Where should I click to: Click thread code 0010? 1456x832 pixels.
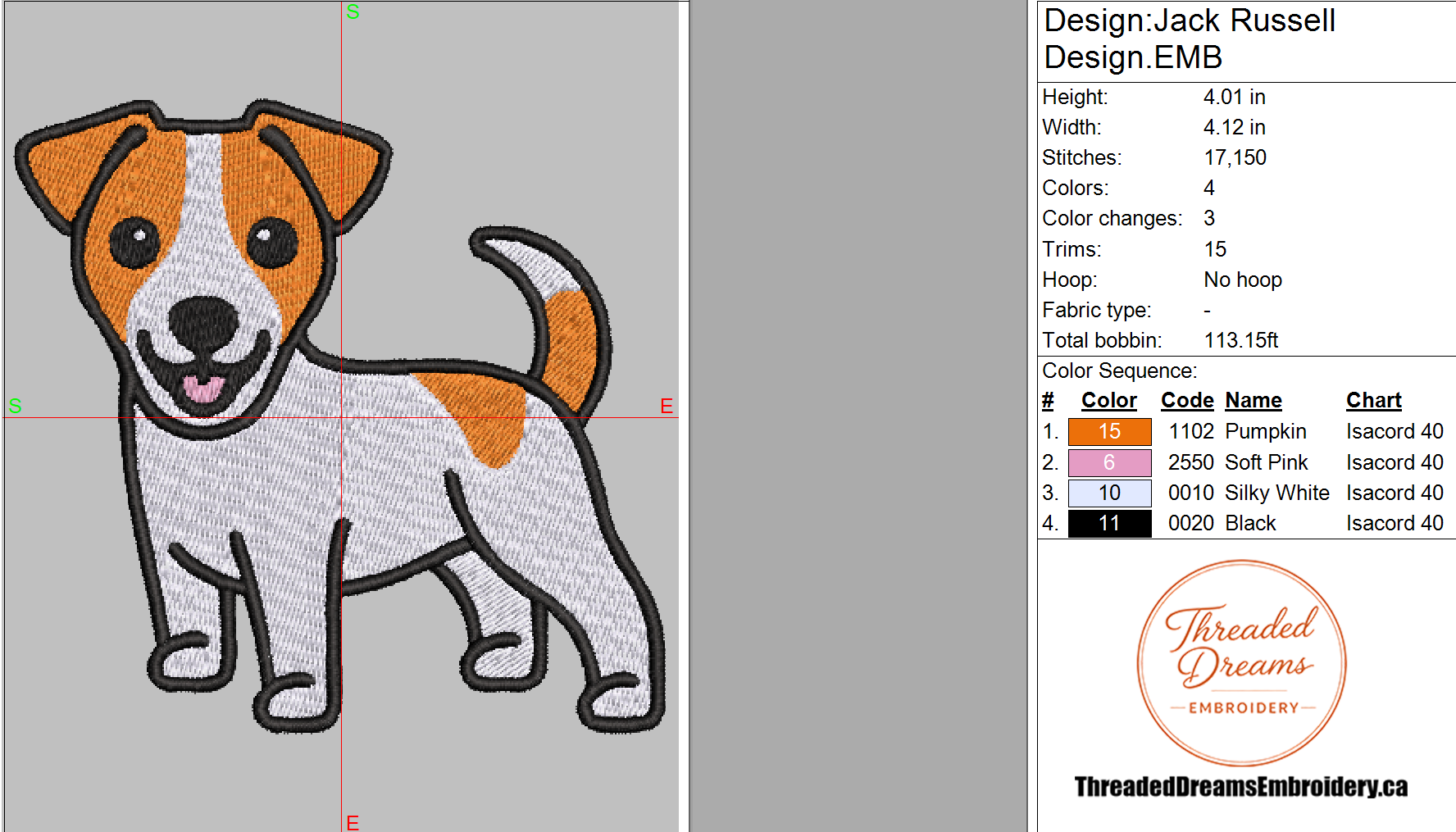(x=1190, y=493)
